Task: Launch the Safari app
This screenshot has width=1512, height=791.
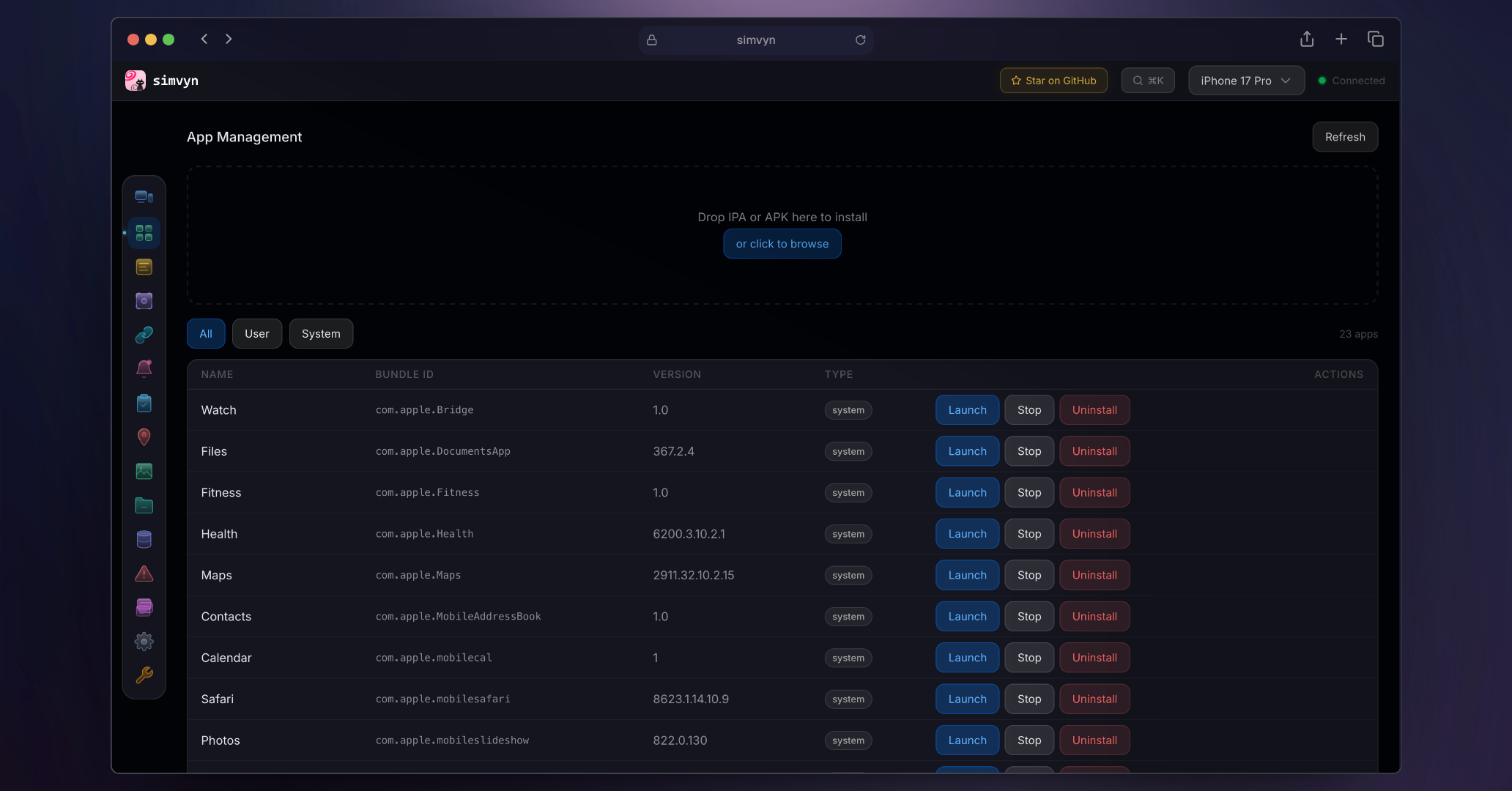Action: pyautogui.click(x=967, y=699)
